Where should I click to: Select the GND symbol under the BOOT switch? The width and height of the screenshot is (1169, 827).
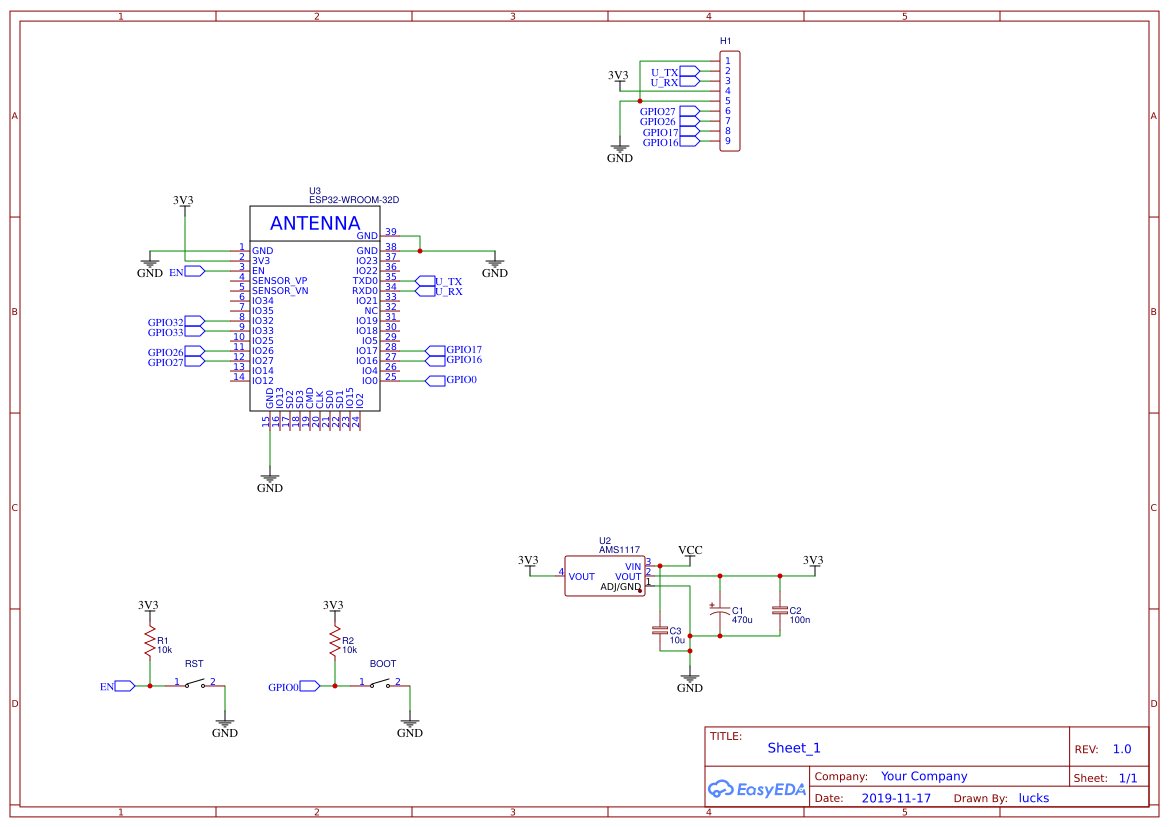click(x=409, y=728)
